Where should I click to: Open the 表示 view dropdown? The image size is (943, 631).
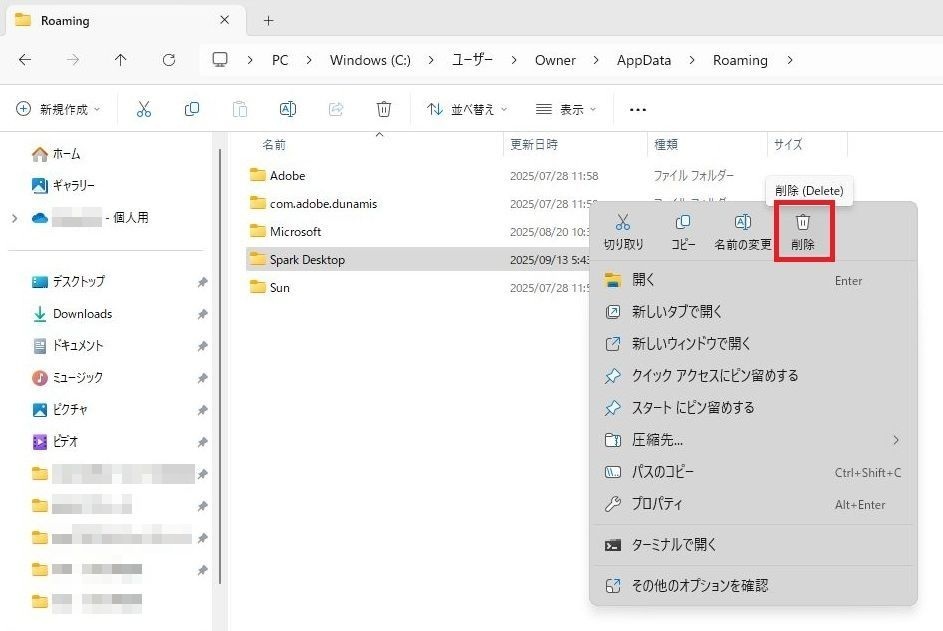(x=565, y=109)
